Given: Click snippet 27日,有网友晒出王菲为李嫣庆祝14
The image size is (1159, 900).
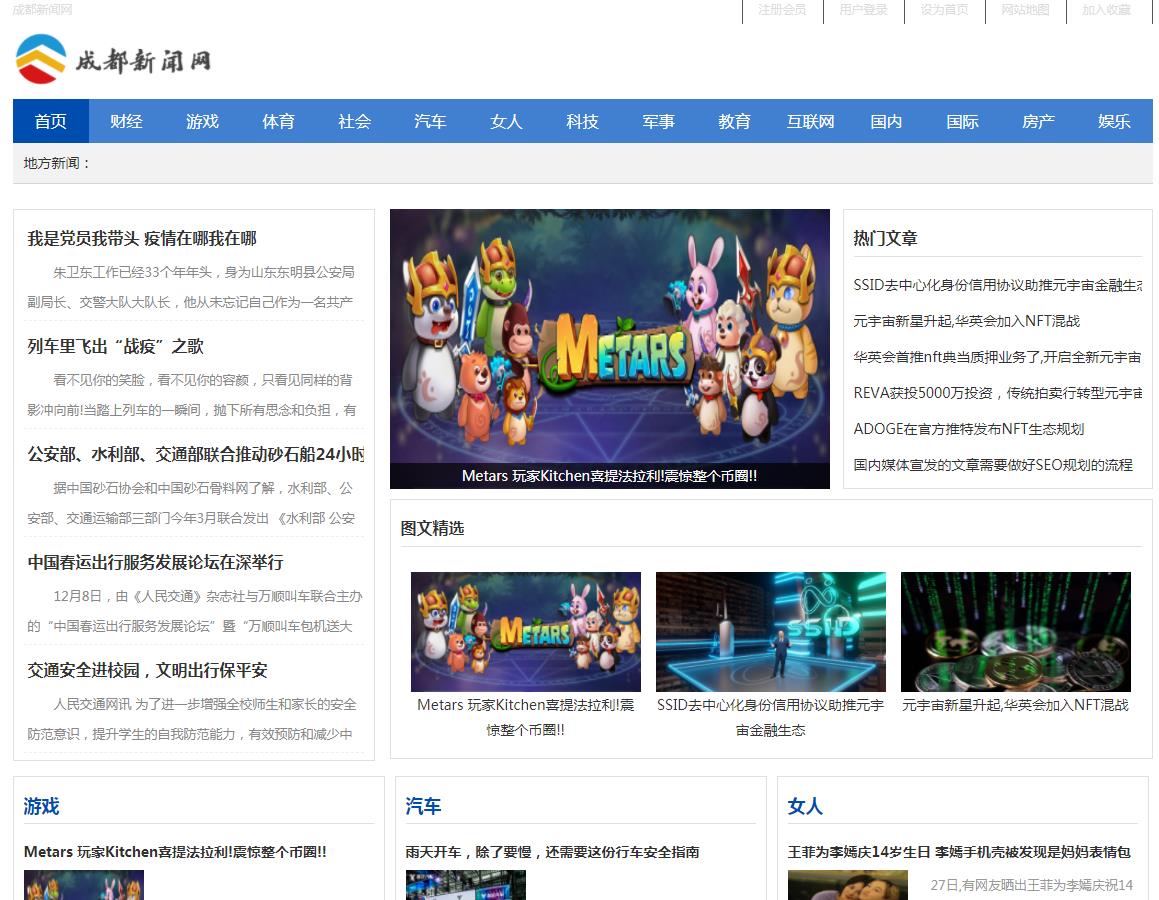Looking at the screenshot, I should coord(1031,885).
